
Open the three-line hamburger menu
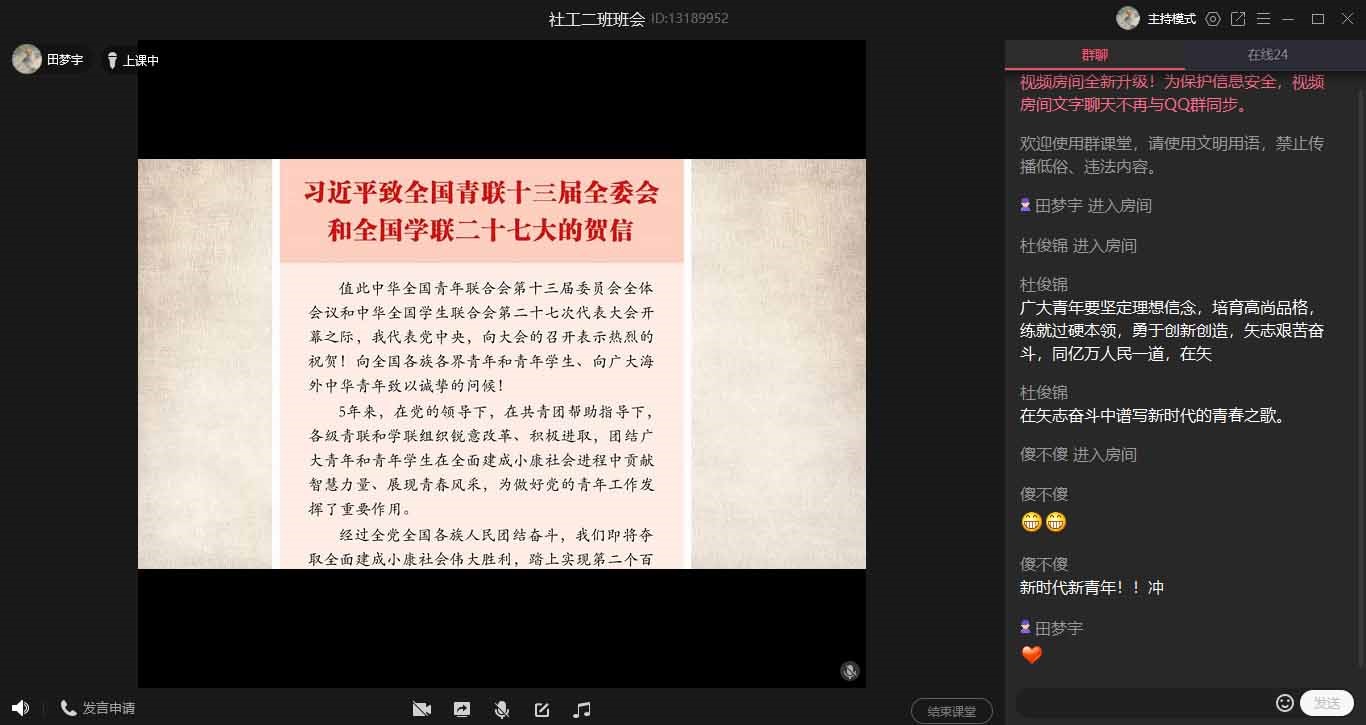click(x=1264, y=19)
